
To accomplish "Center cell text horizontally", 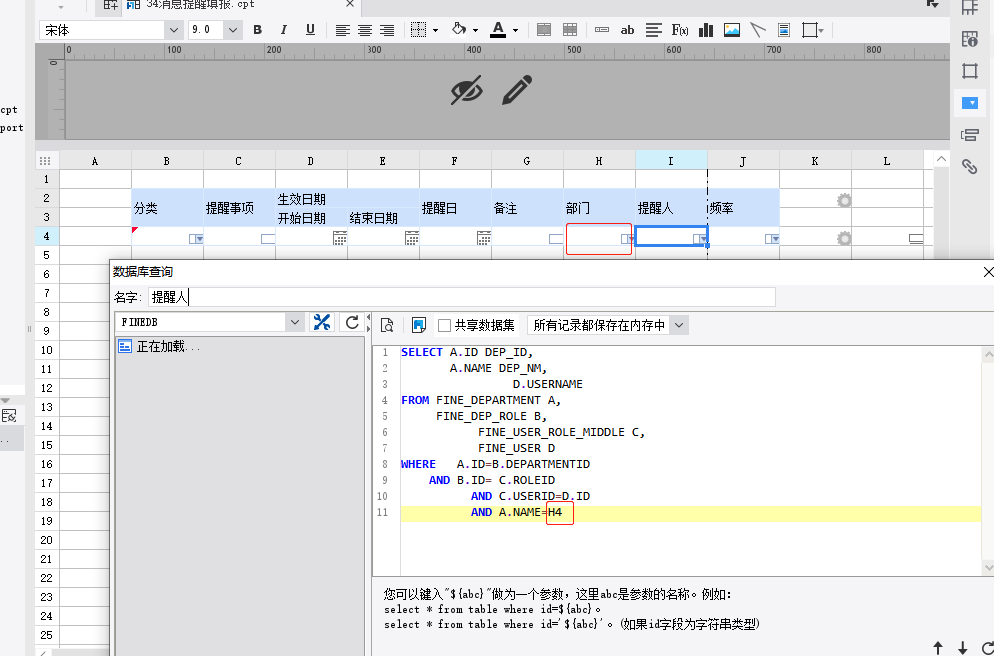I will tap(365, 30).
